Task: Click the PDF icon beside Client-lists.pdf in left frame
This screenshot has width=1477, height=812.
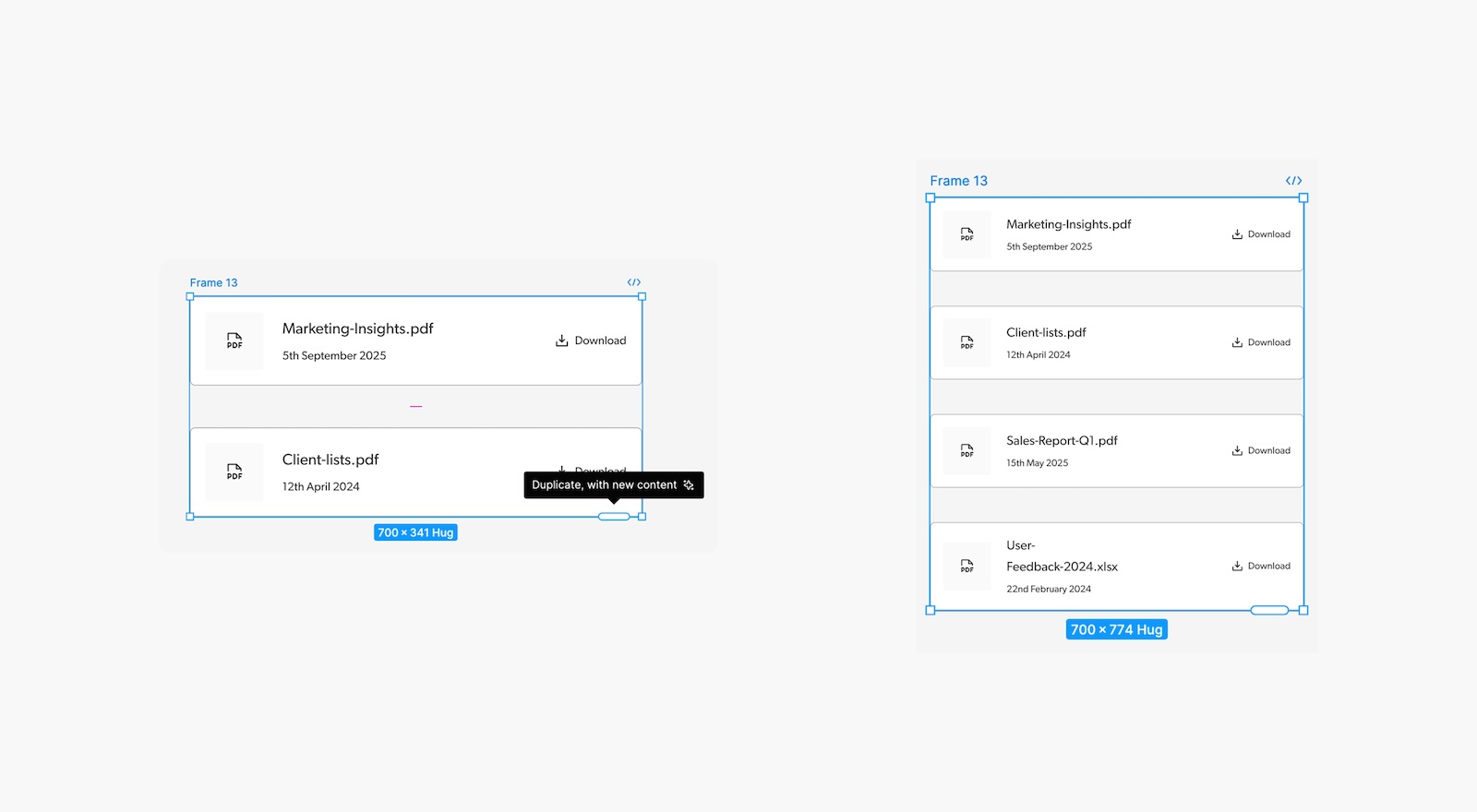Action: [234, 472]
